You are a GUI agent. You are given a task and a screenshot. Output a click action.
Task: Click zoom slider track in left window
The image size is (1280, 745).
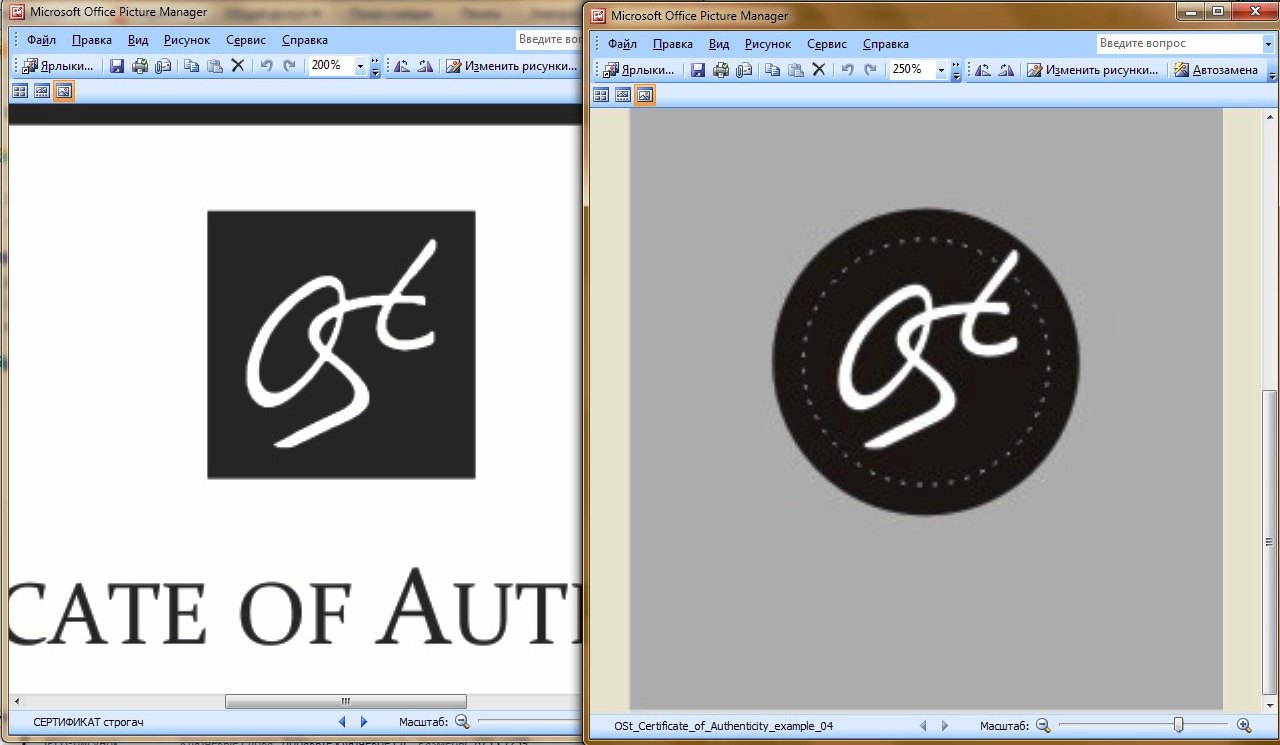tap(530, 721)
